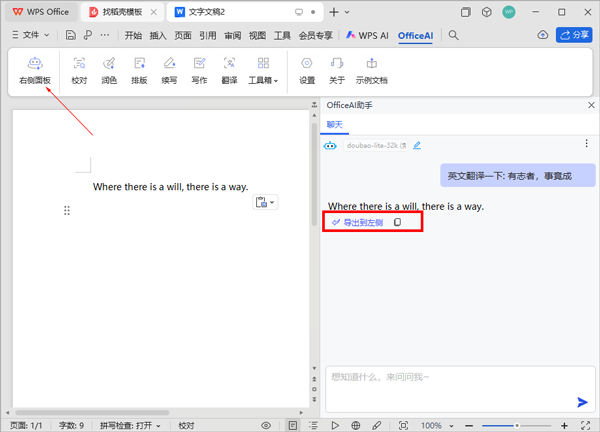Copy the AI response with the copy icon

pyautogui.click(x=397, y=223)
